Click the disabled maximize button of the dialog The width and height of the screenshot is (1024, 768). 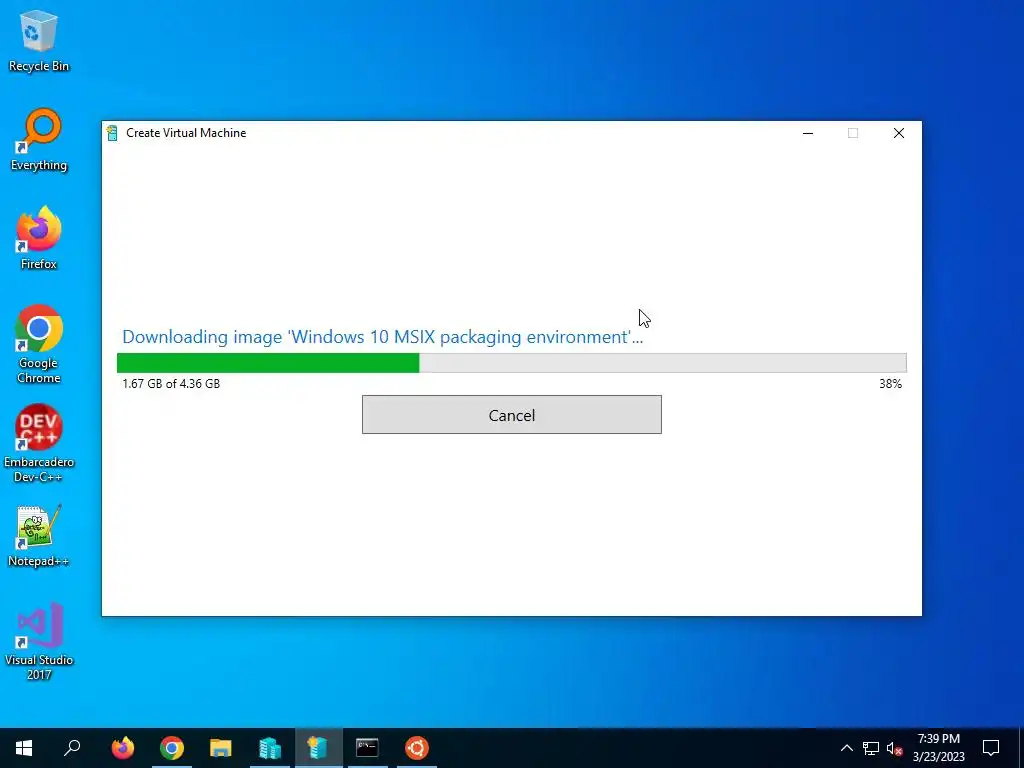(853, 133)
